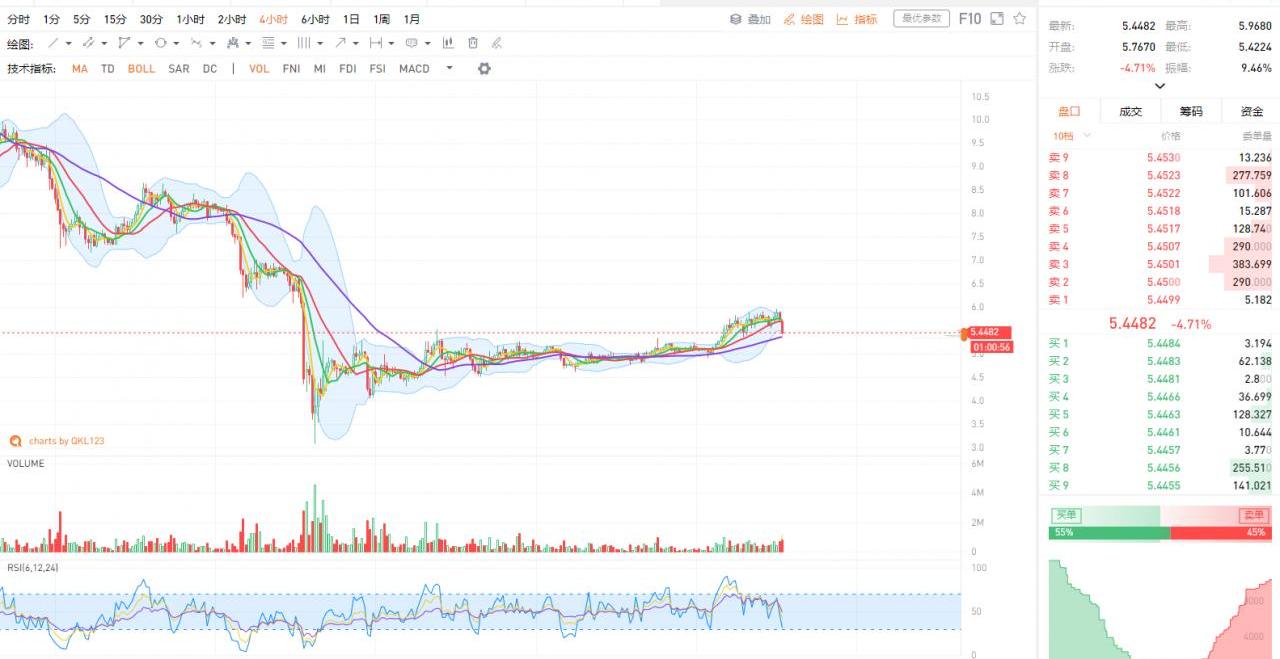Screen dimensions: 1280x659
Task: Open indicator settings gear icon
Action: [x=485, y=69]
